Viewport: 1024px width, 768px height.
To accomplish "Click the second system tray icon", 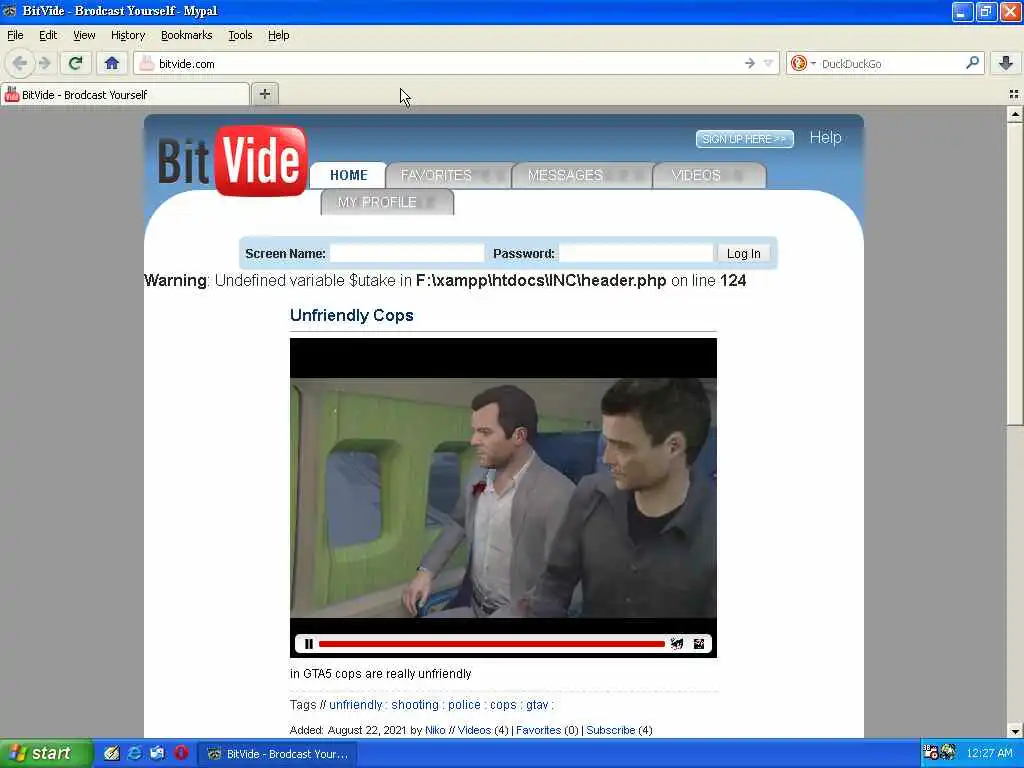I will tap(948, 753).
